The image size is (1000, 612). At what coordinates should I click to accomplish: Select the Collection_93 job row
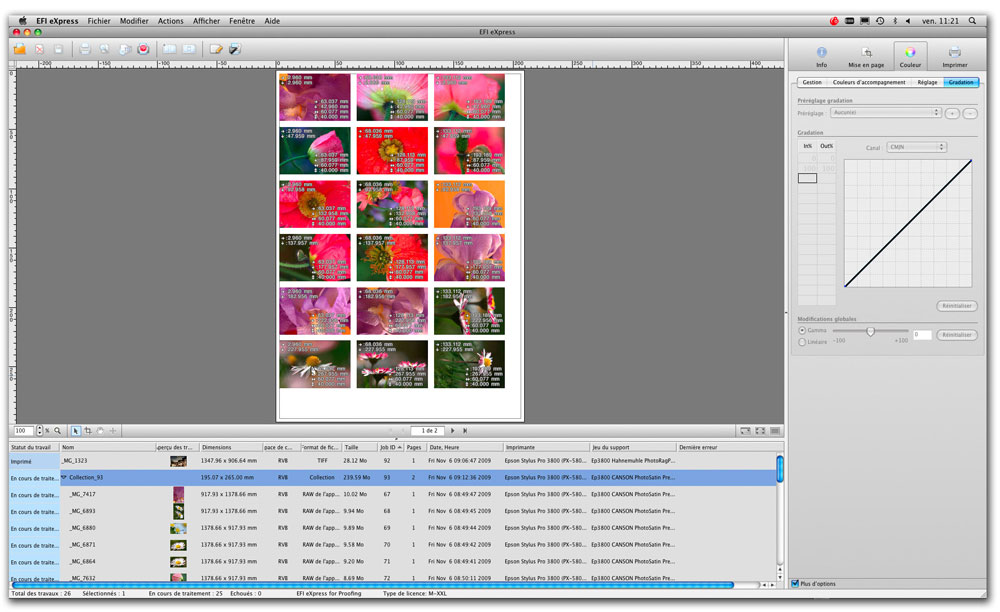pyautogui.click(x=393, y=477)
